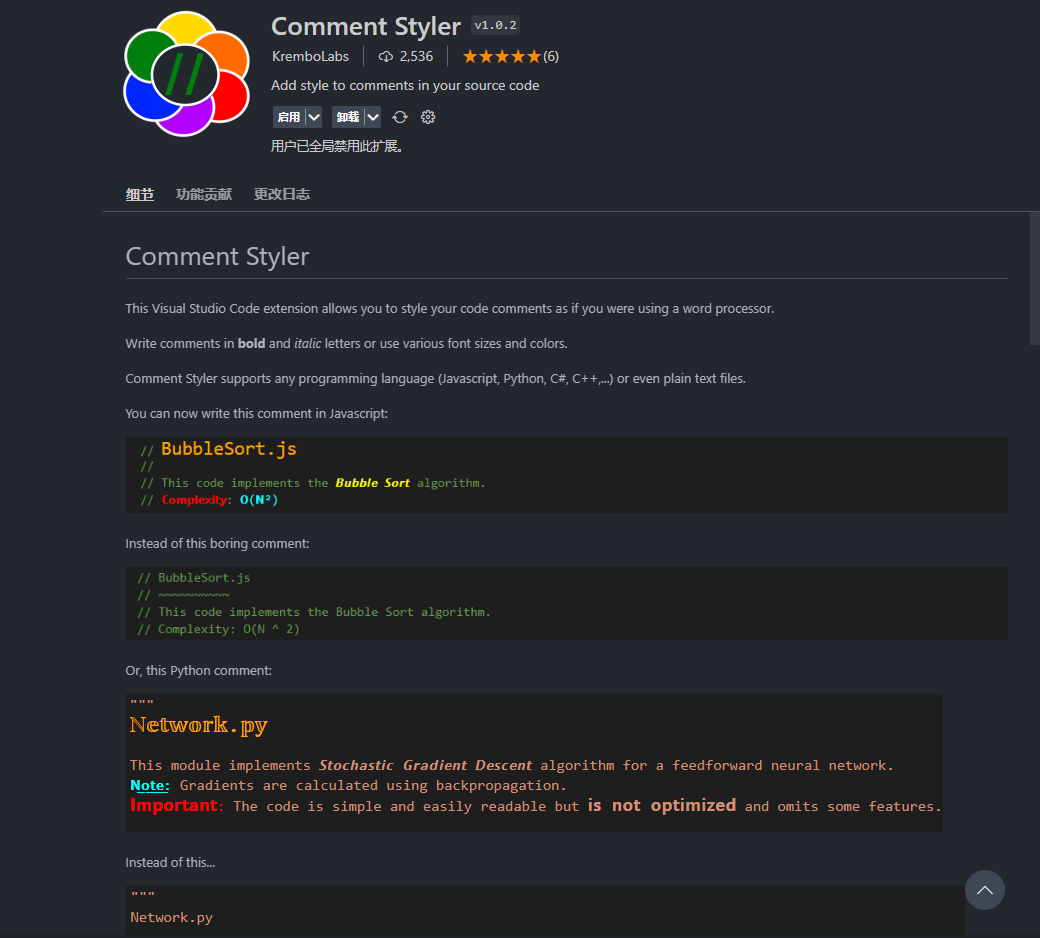Viewport: 1040px width, 938px height.
Task: Open the KremboLabs publisher link
Action: click(310, 56)
